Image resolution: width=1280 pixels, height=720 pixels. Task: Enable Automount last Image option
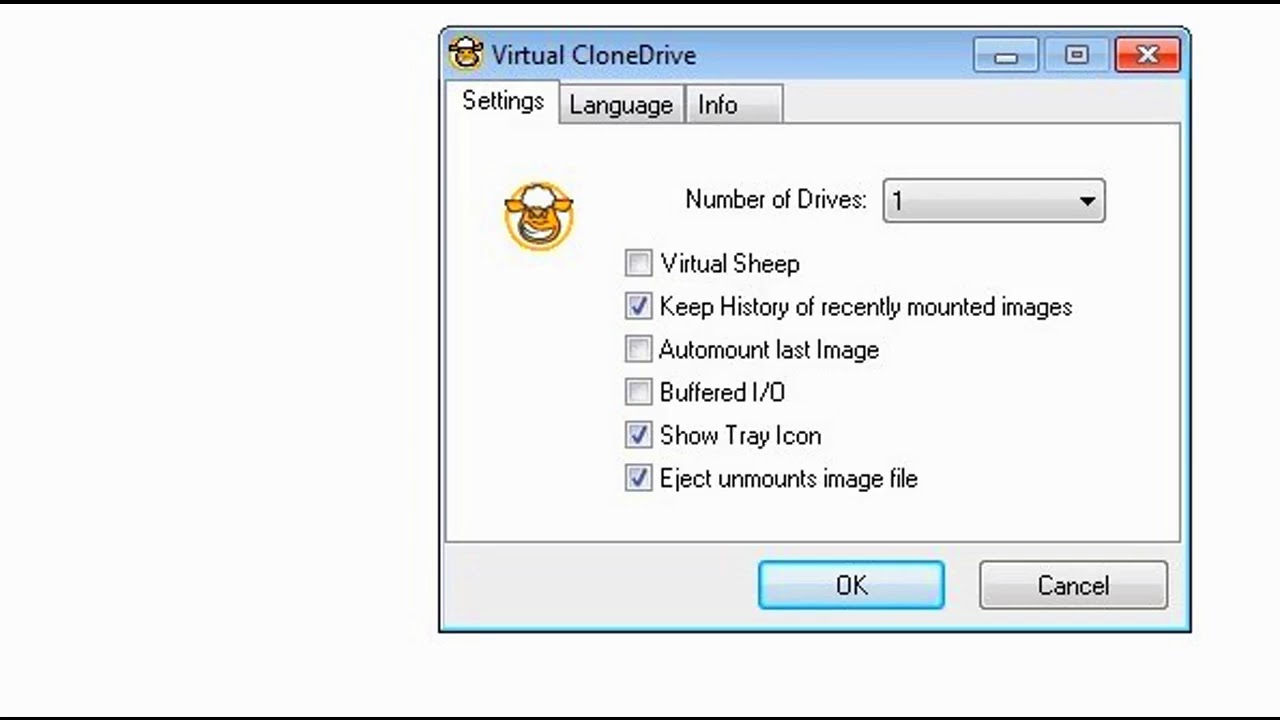pos(638,349)
